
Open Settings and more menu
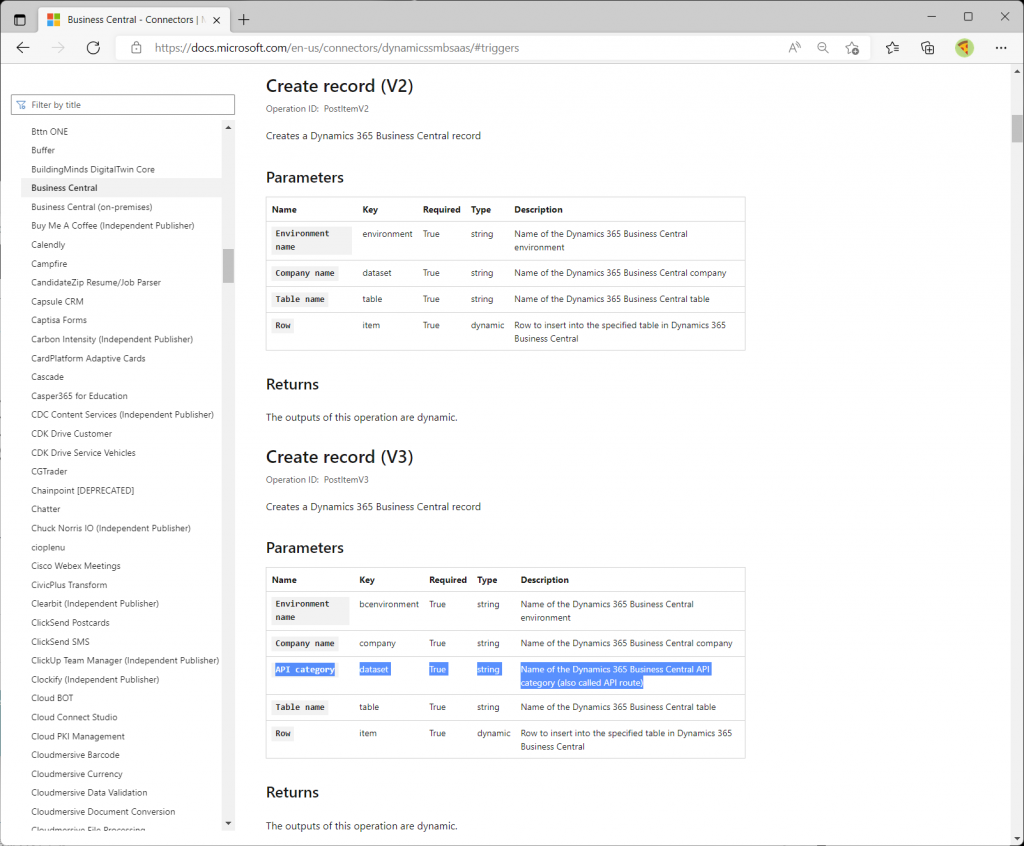pyautogui.click(x=1000, y=48)
